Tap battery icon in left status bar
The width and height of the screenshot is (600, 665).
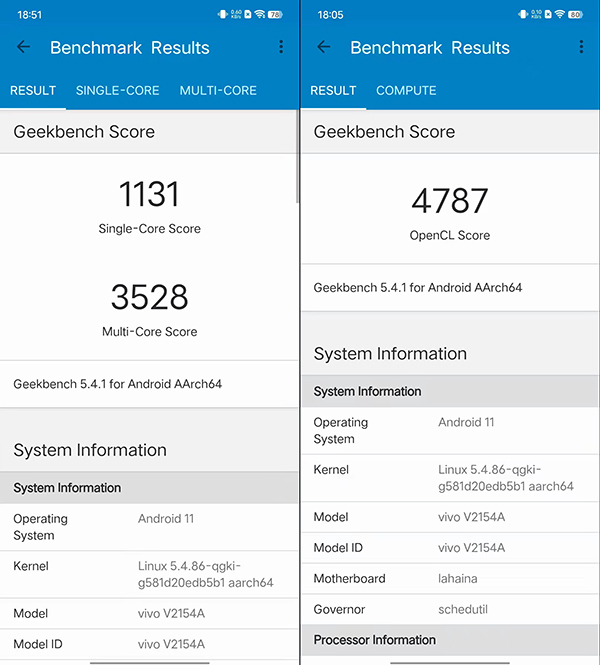(276, 15)
